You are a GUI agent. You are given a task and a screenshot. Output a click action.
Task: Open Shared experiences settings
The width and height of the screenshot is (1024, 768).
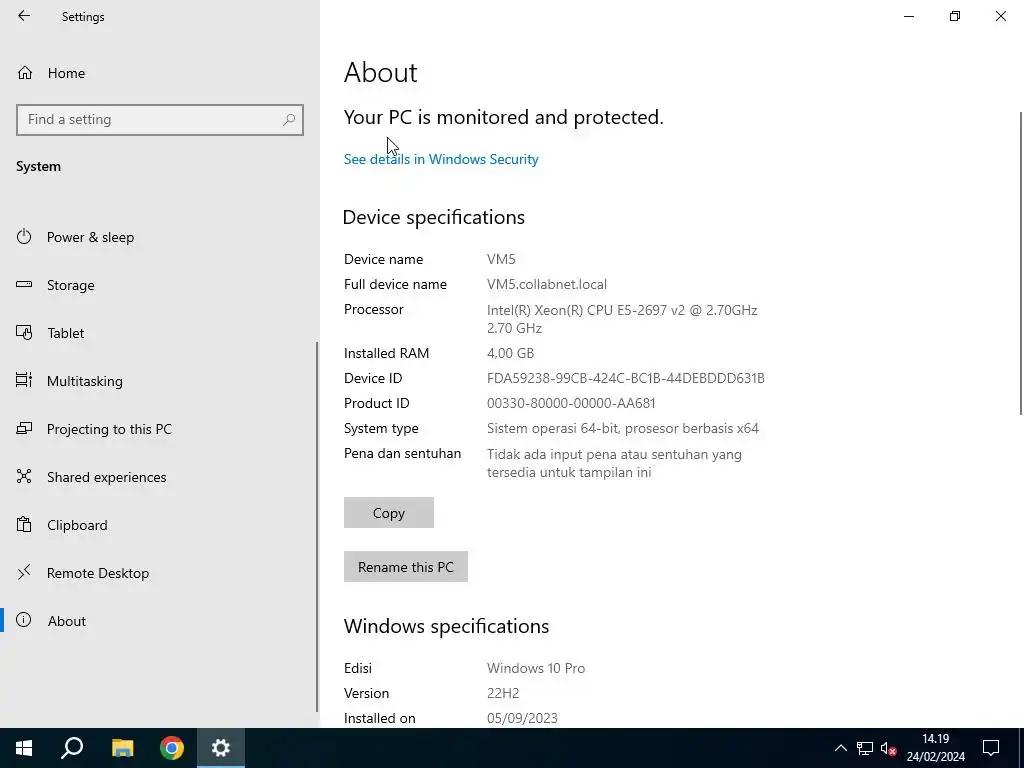pos(160,477)
